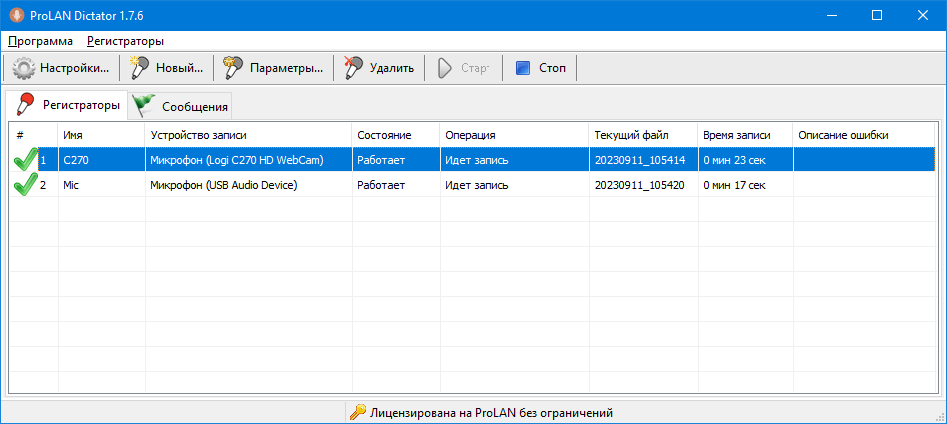Open the Регистраторы menu

[125, 41]
